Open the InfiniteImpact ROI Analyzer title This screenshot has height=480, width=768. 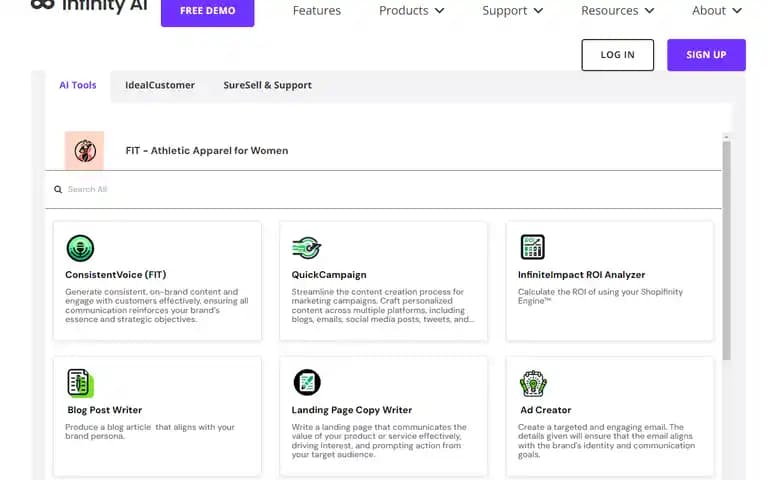(x=581, y=275)
